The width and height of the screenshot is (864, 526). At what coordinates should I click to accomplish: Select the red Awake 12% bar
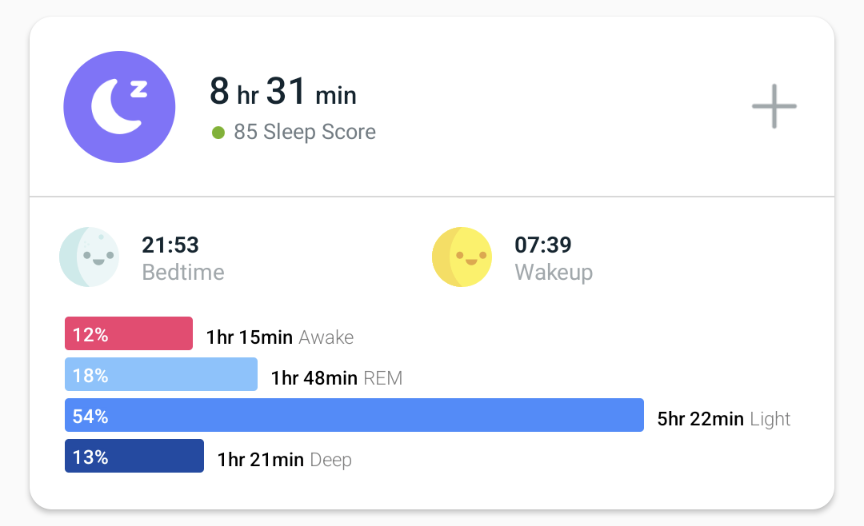click(x=129, y=334)
